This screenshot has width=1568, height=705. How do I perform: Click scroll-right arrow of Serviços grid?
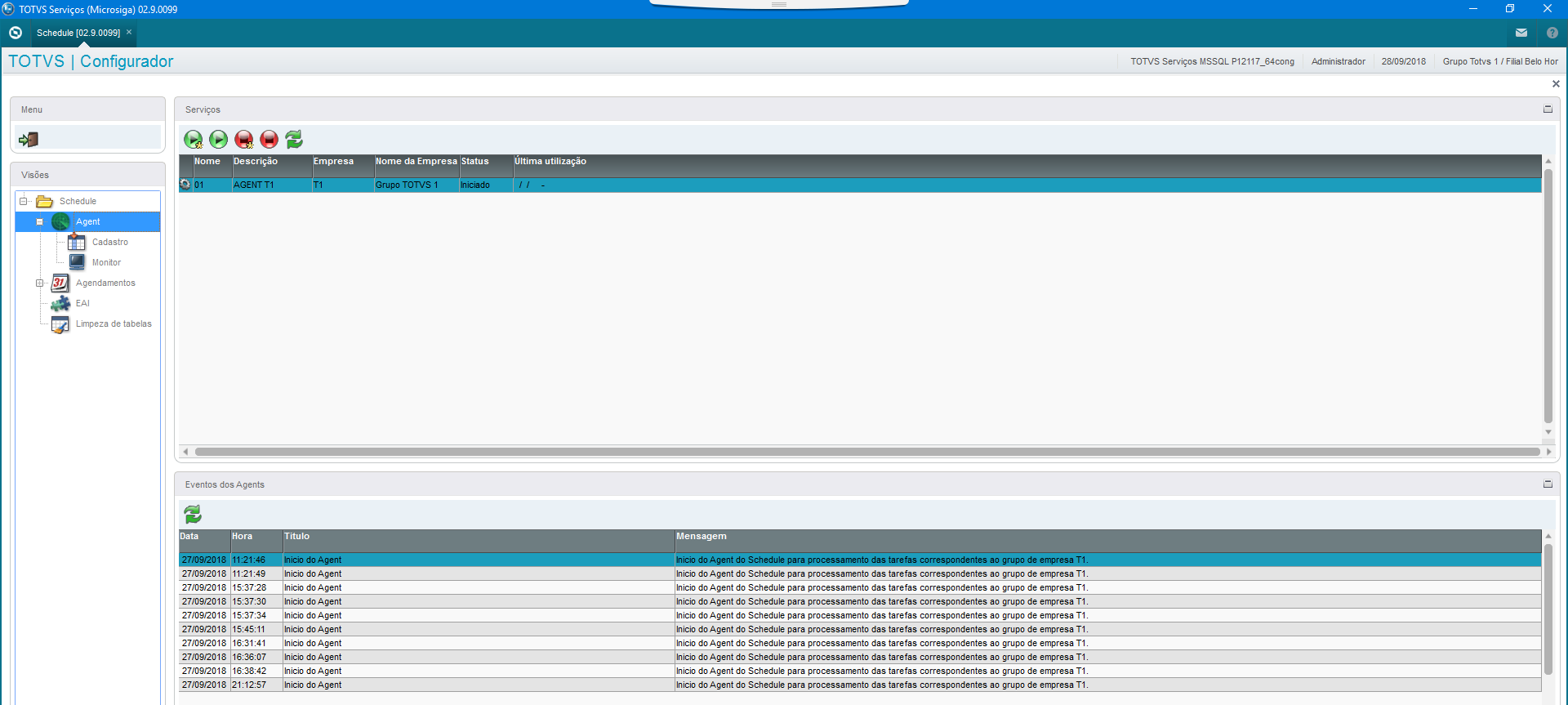click(1549, 452)
